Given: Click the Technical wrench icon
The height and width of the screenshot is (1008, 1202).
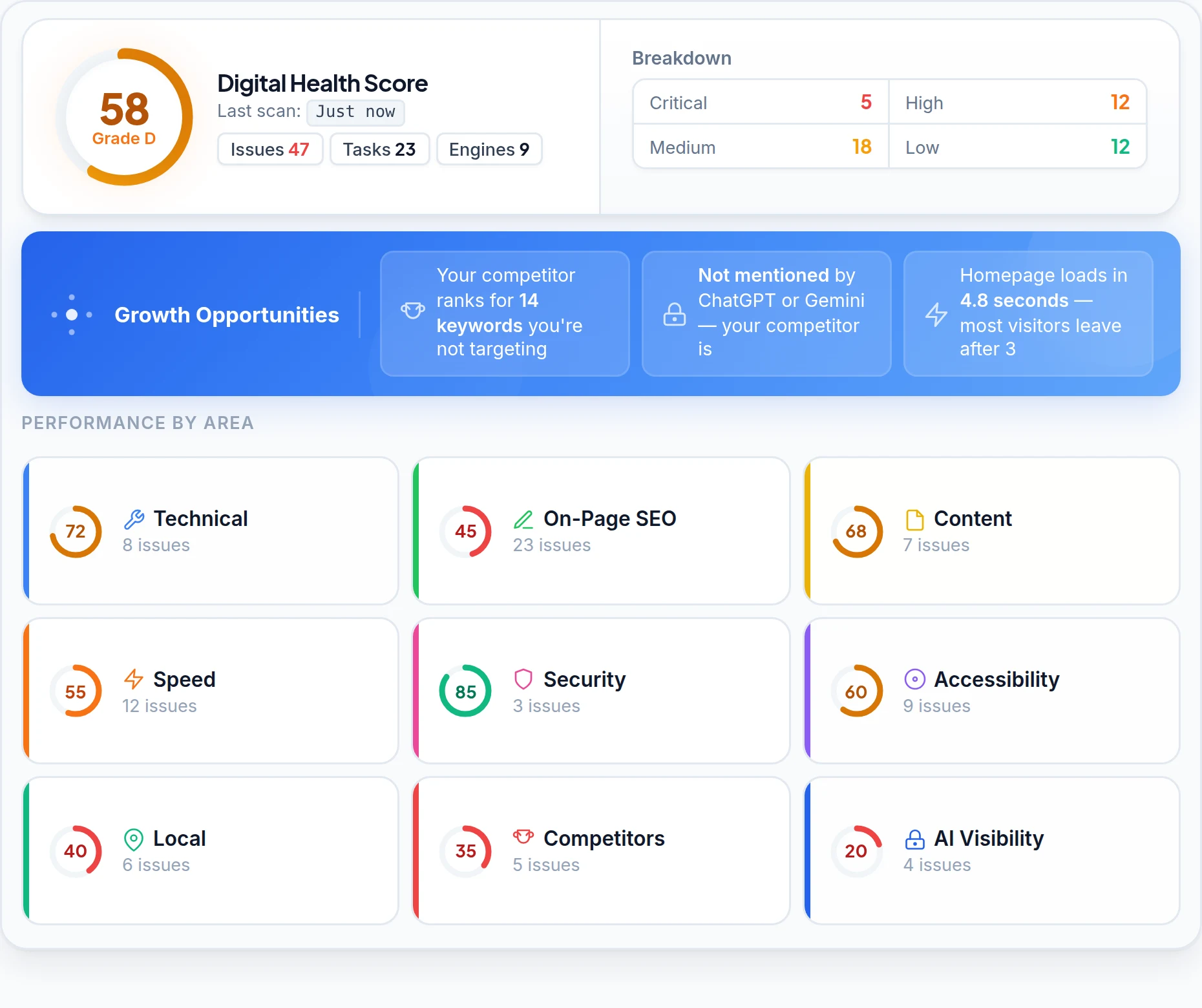Looking at the screenshot, I should coord(134,519).
